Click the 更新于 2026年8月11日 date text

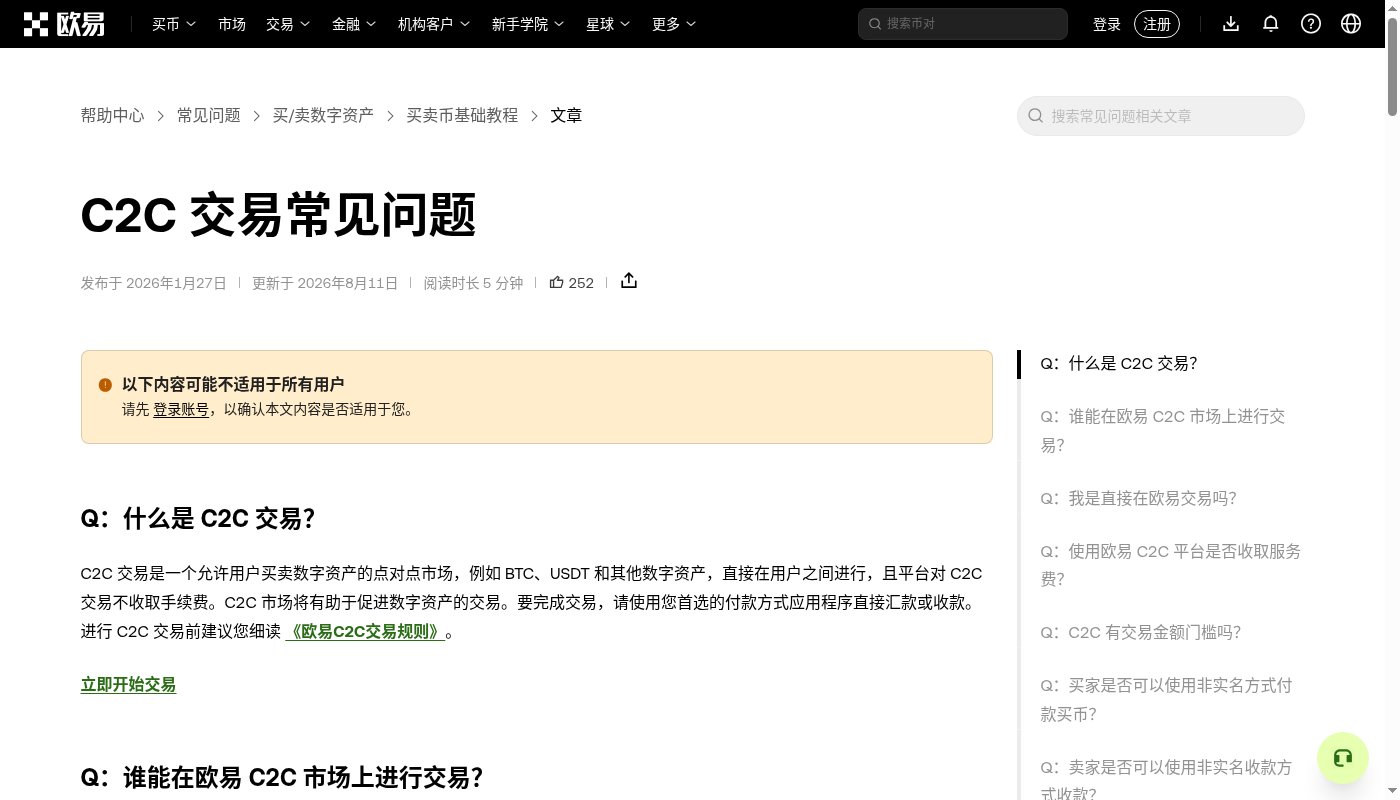[325, 283]
